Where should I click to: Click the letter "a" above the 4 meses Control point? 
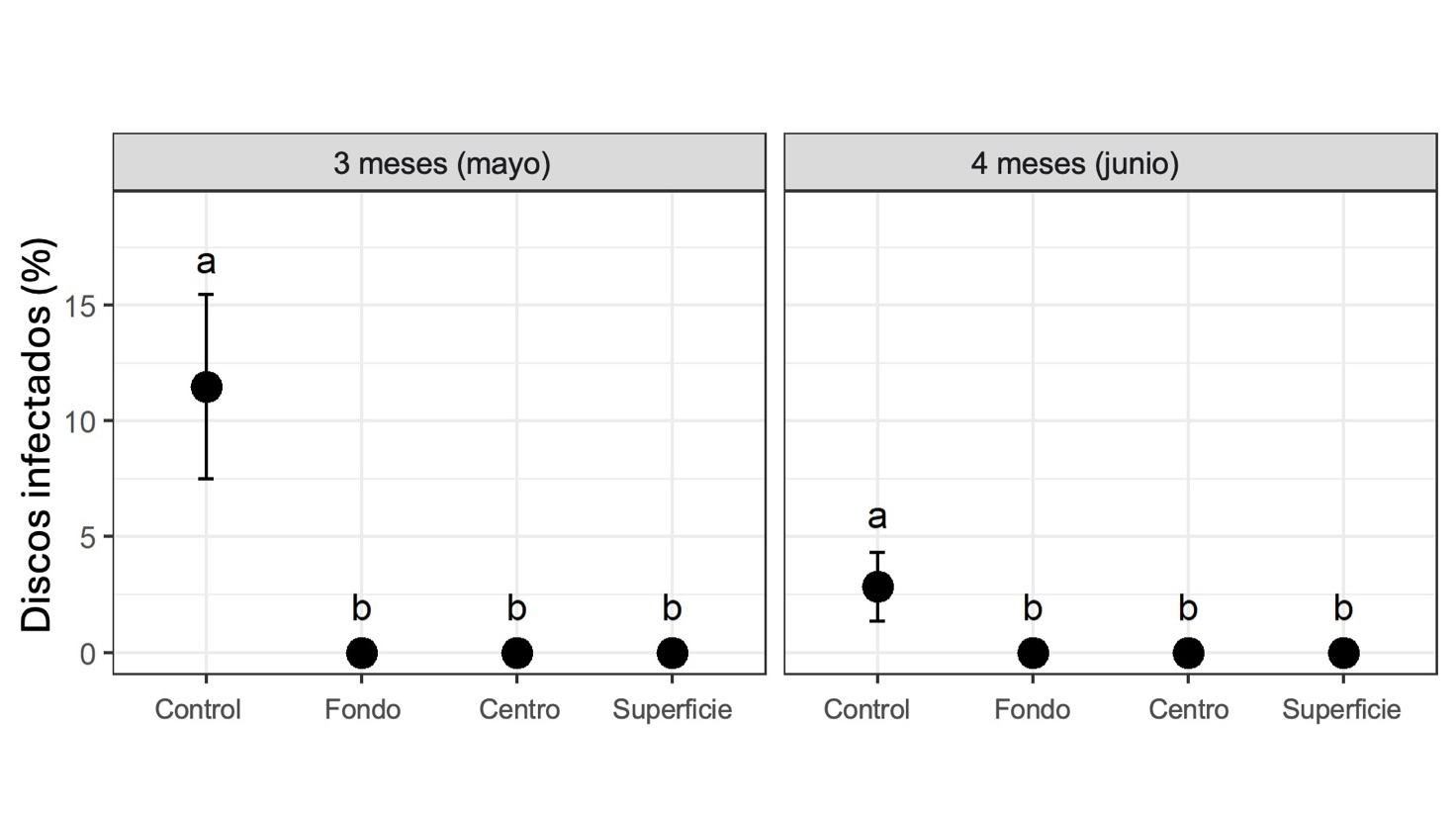pyautogui.click(x=877, y=516)
